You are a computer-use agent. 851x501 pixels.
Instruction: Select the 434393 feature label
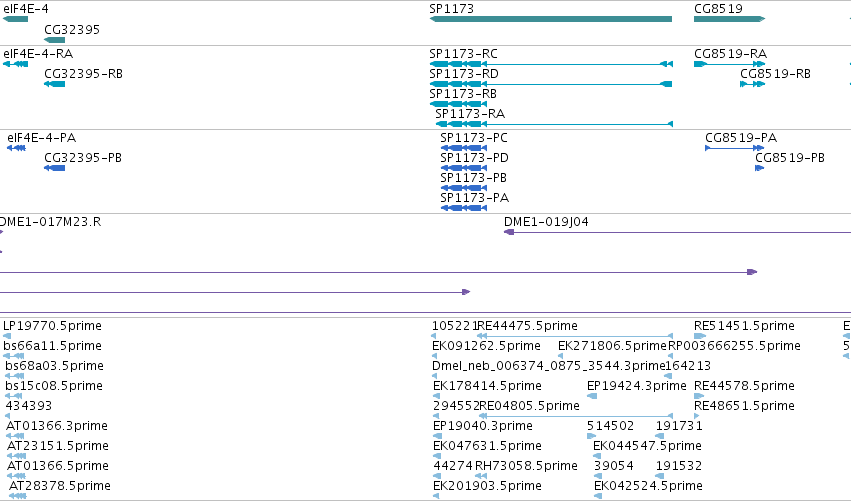click(29, 406)
